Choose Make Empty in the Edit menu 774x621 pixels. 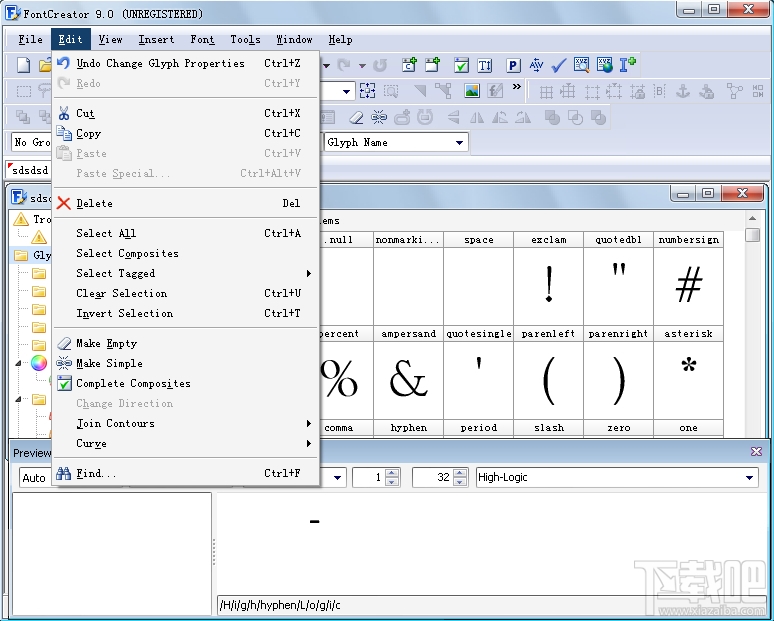186,344
